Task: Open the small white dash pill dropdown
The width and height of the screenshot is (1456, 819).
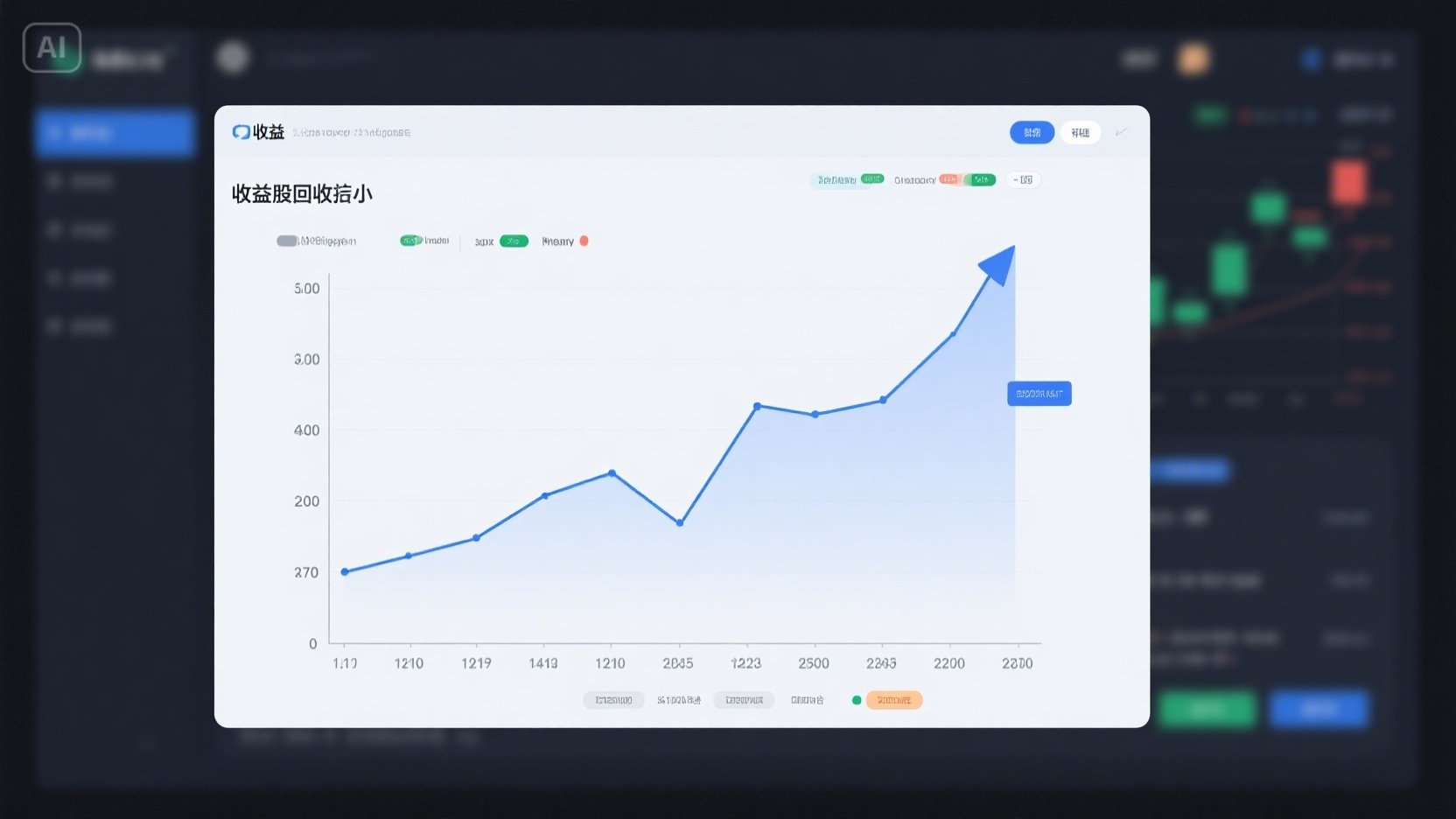Action: pos(1023,179)
